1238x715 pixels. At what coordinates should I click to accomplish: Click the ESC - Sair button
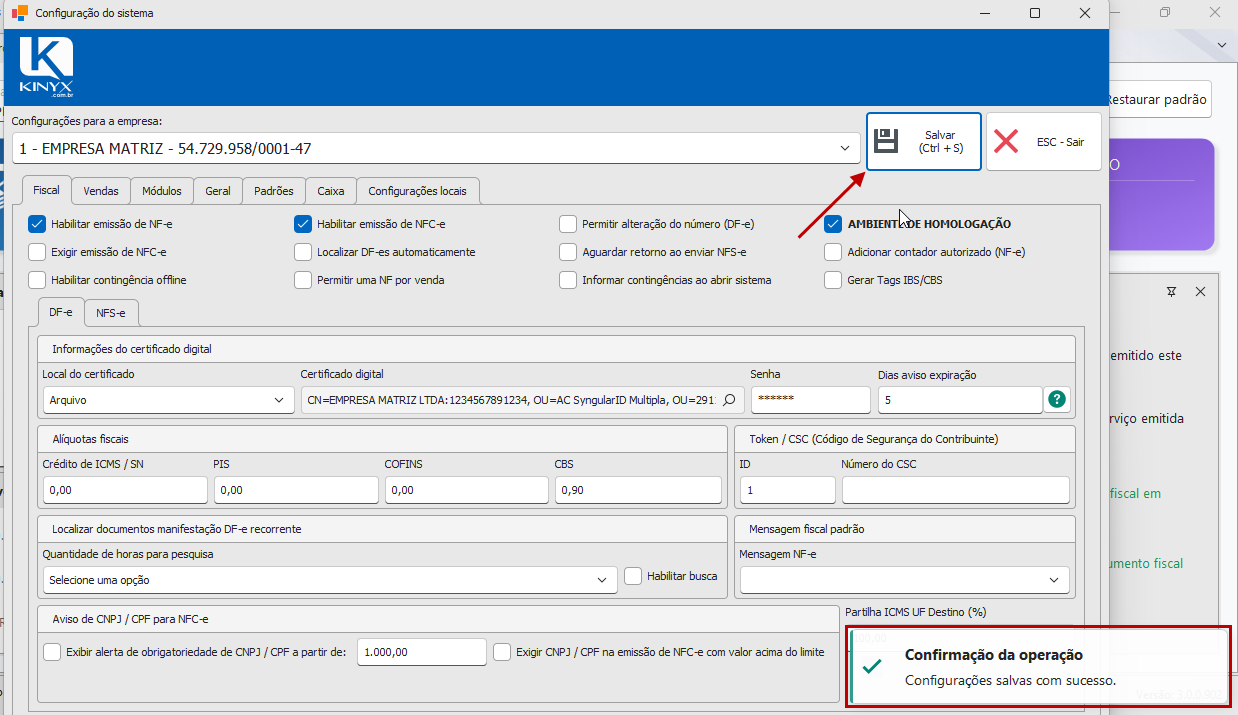pyautogui.click(x=1043, y=142)
